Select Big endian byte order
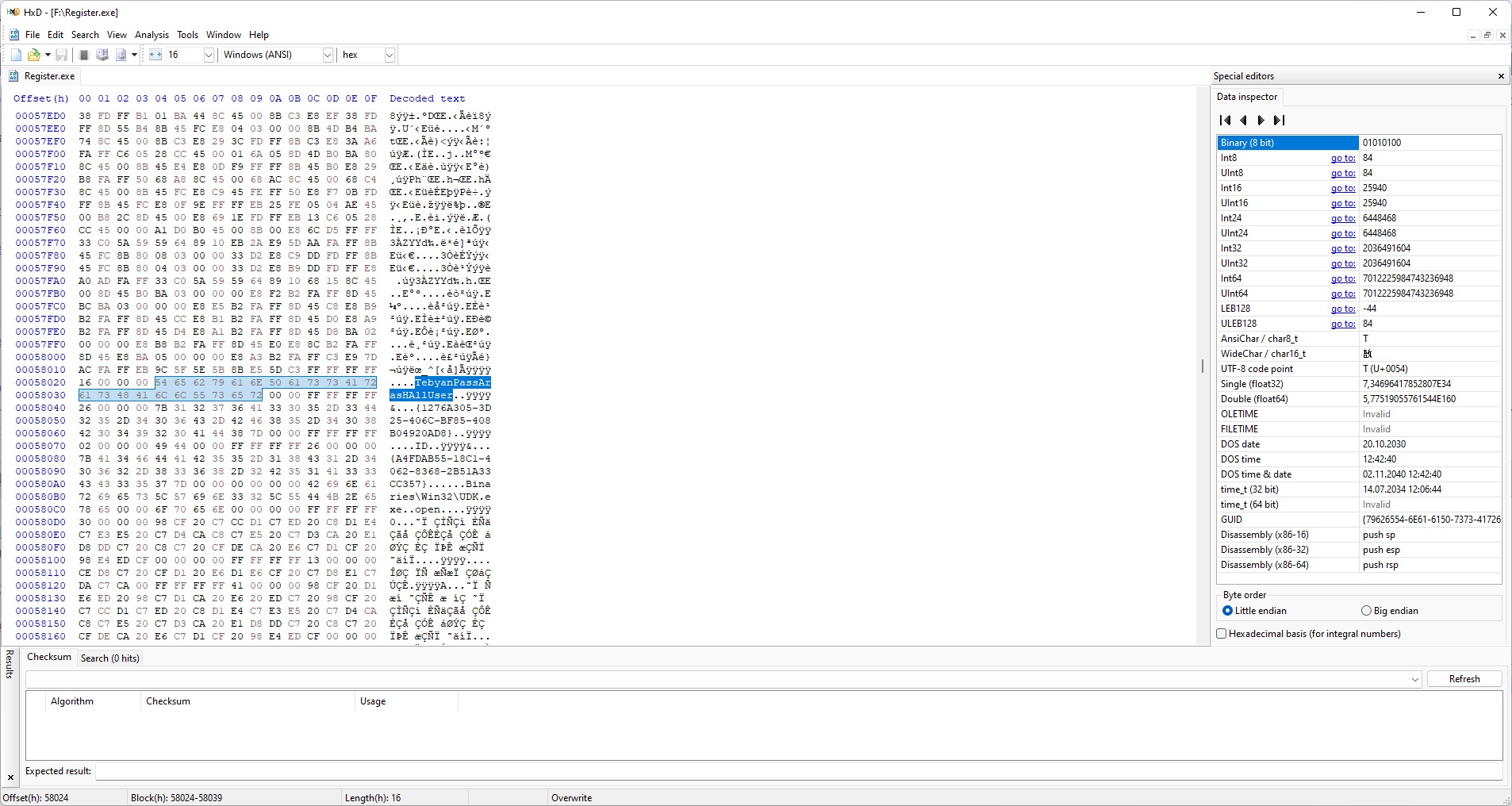 click(1366, 611)
